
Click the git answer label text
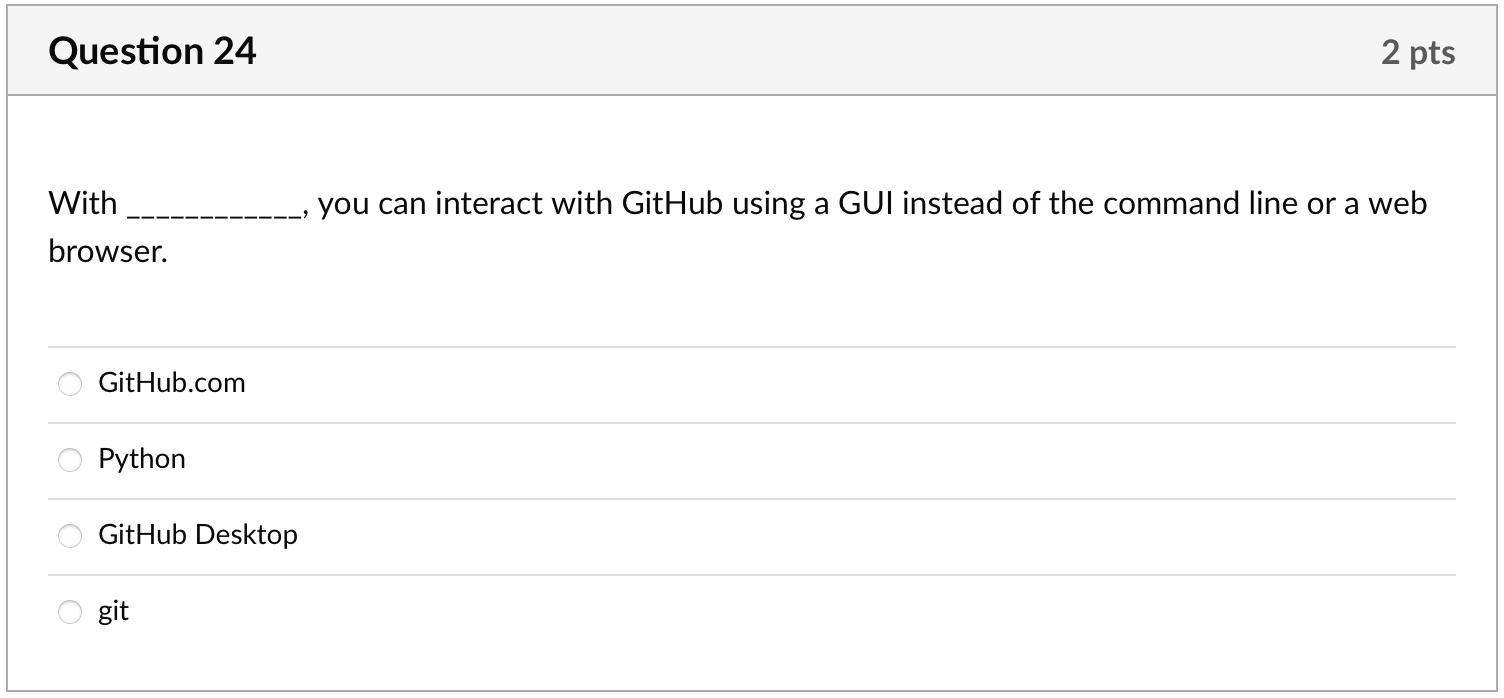pyautogui.click(x=113, y=611)
